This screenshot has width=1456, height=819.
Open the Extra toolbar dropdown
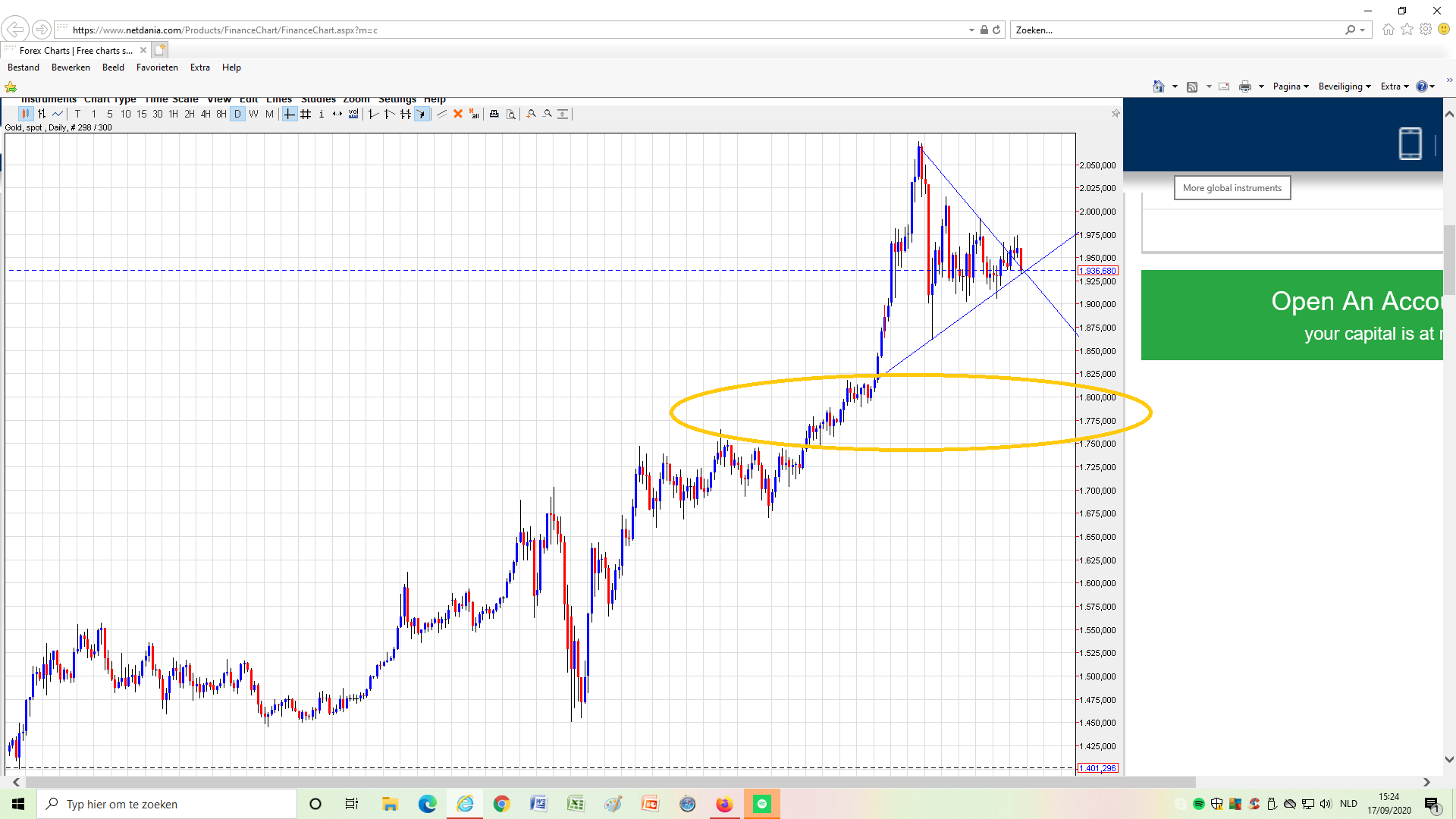(x=1394, y=86)
